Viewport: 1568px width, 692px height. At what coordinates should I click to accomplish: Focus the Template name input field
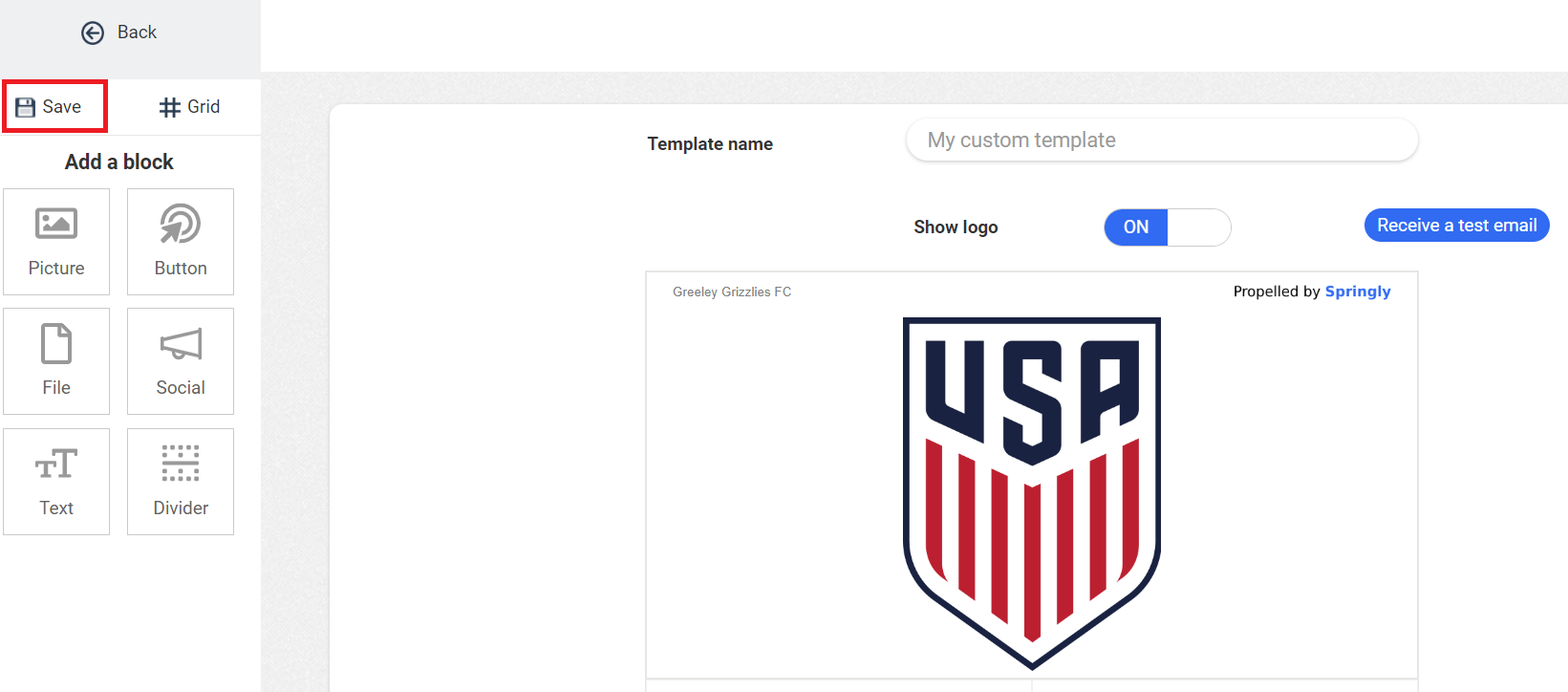(1161, 141)
